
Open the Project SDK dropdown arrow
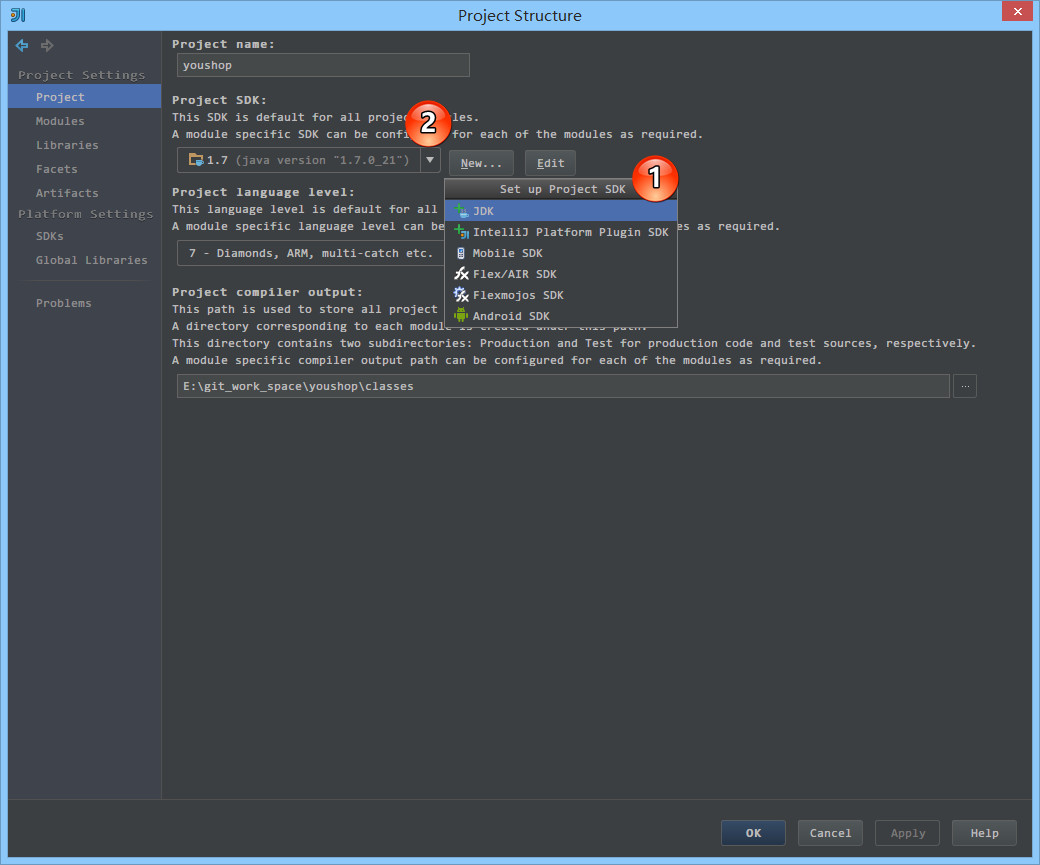429,160
